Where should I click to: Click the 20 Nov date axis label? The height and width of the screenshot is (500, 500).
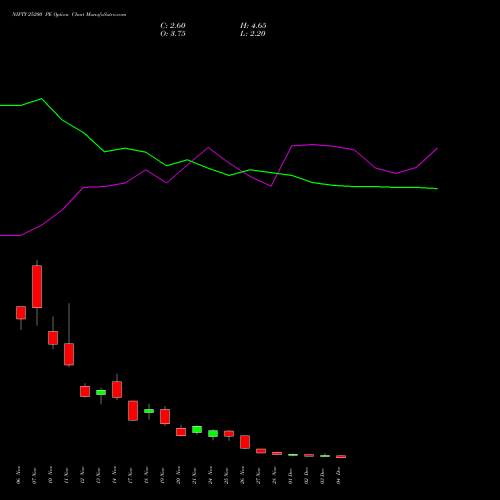tap(178, 475)
